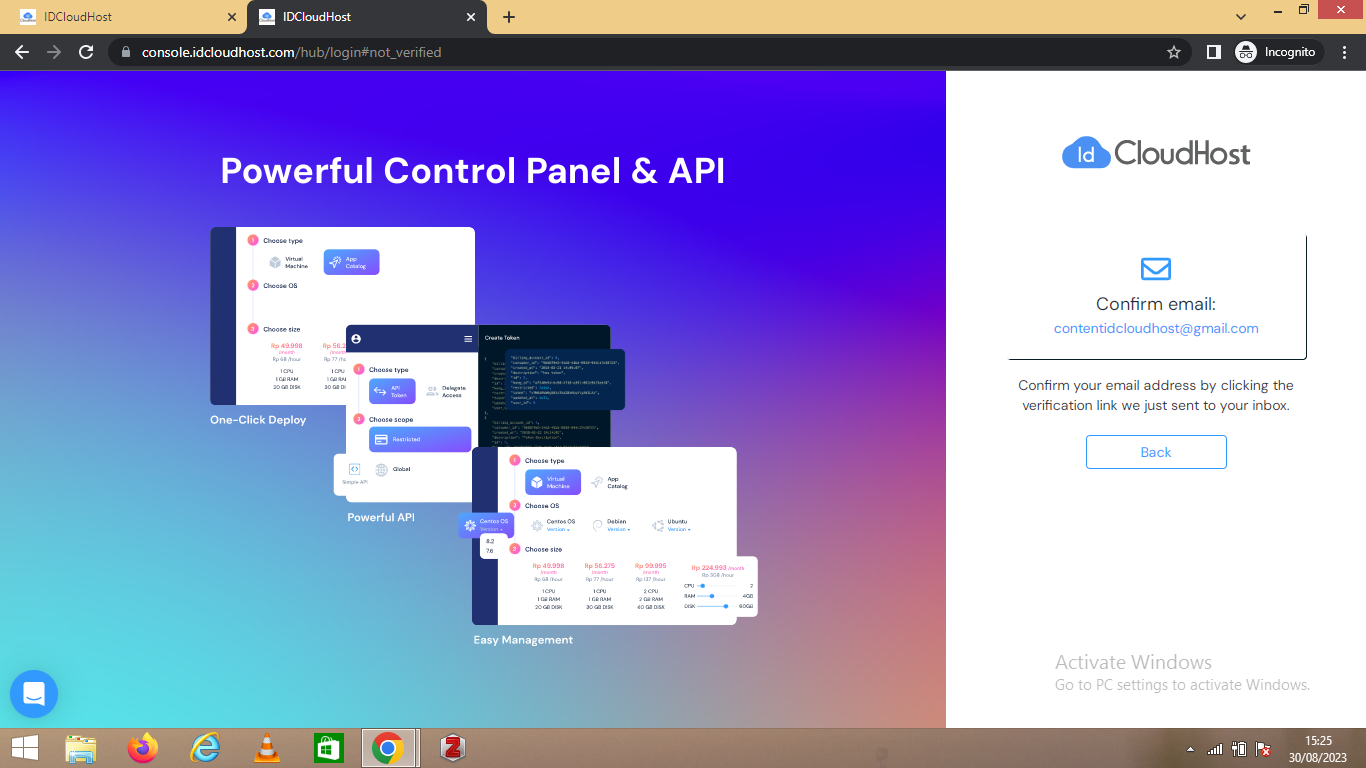
Task: Click the Incognito profile indicator
Action: (1279, 52)
